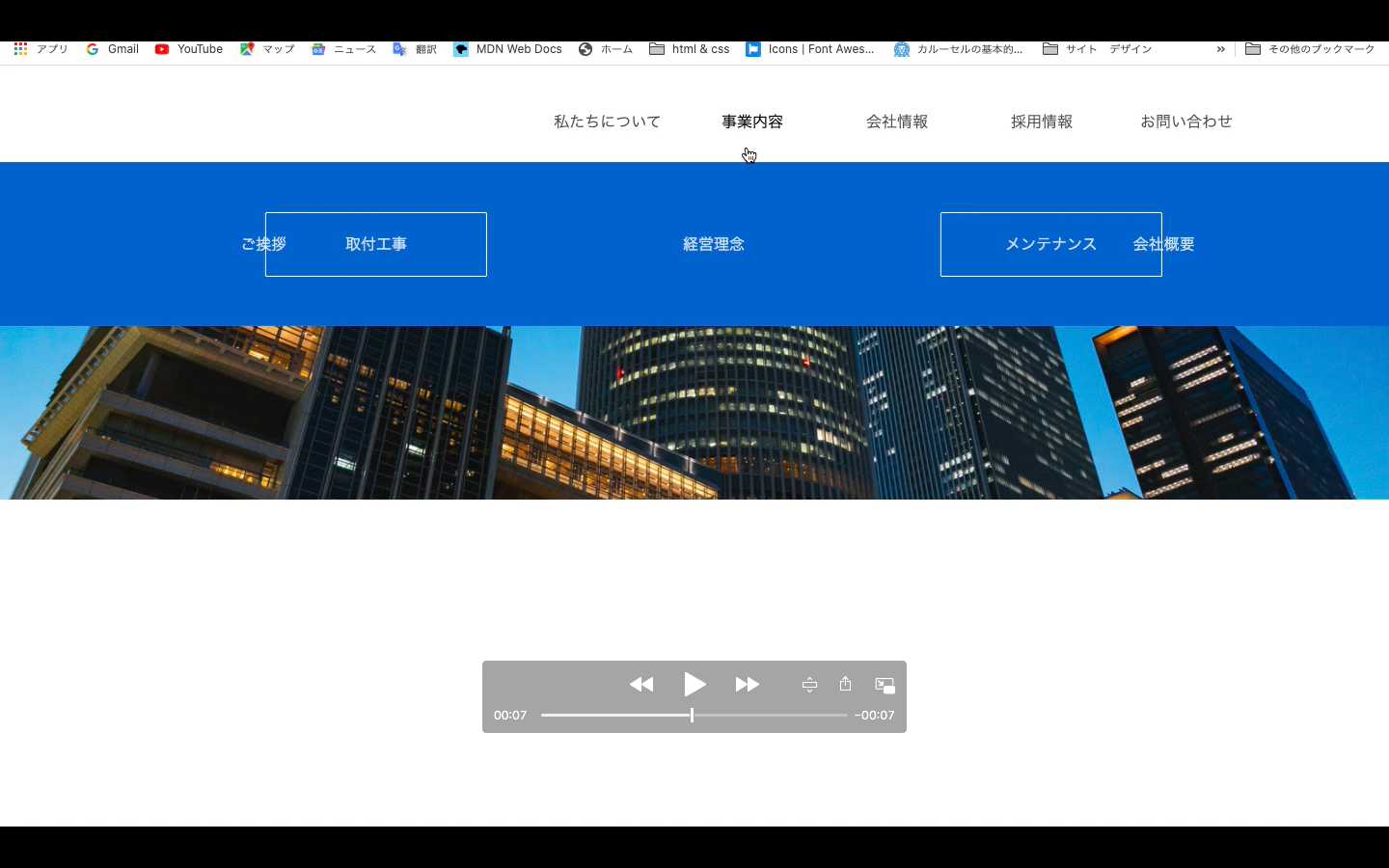Image resolution: width=1389 pixels, height=868 pixels.
Task: Open the その他のブックマーク folder
Action: point(1310,49)
